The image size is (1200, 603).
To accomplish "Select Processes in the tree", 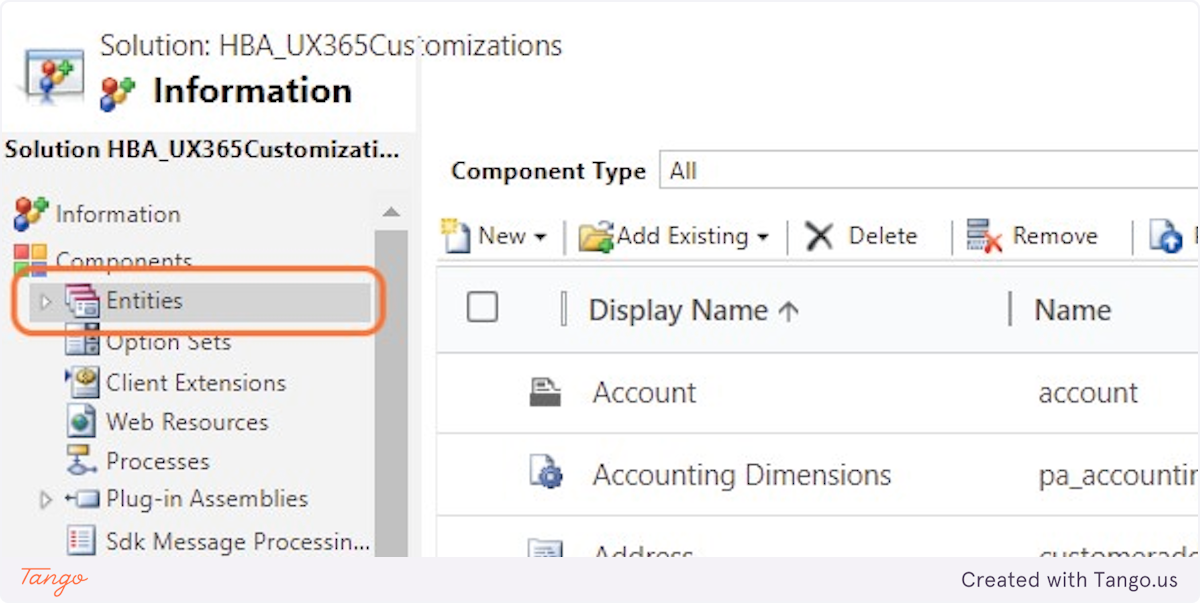I will (158, 461).
